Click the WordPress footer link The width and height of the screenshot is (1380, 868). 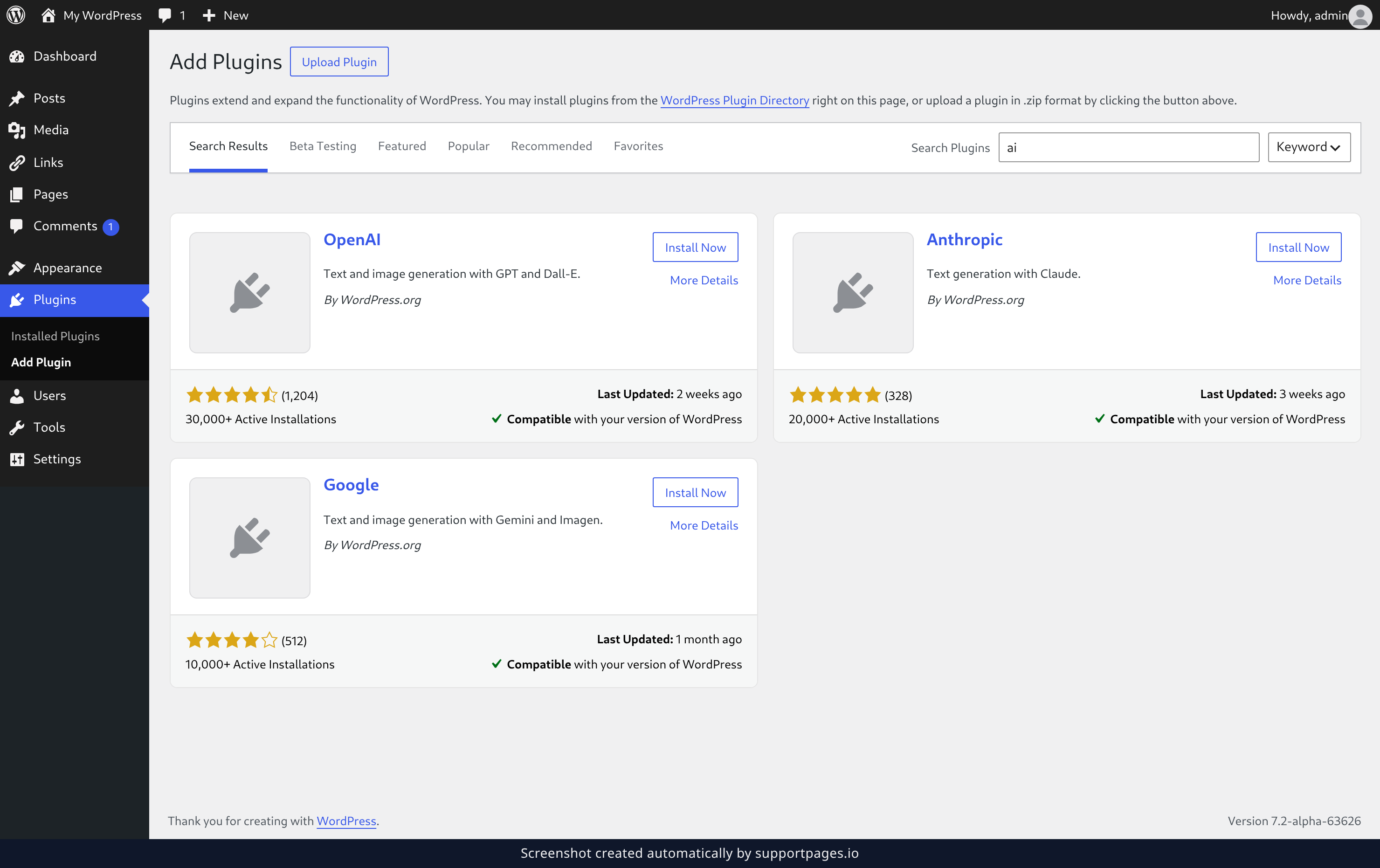[346, 820]
